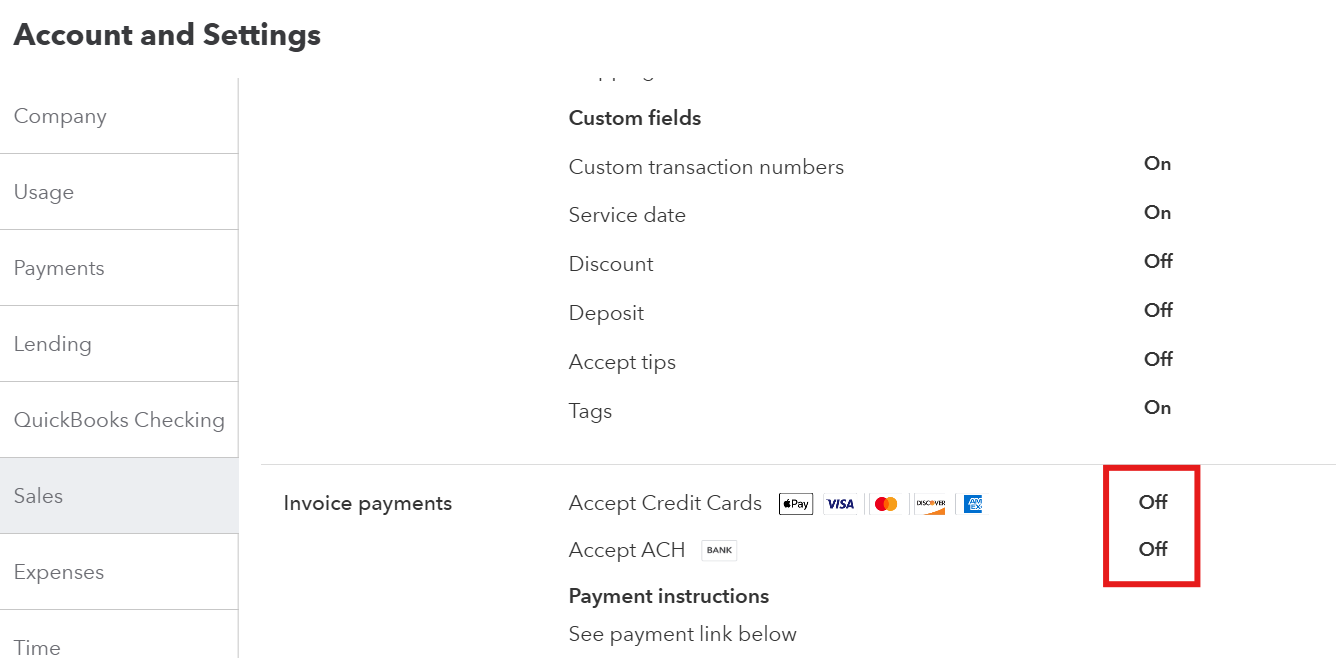Open the Payments settings section
Screen dimensions: 1336x658
coord(59,267)
